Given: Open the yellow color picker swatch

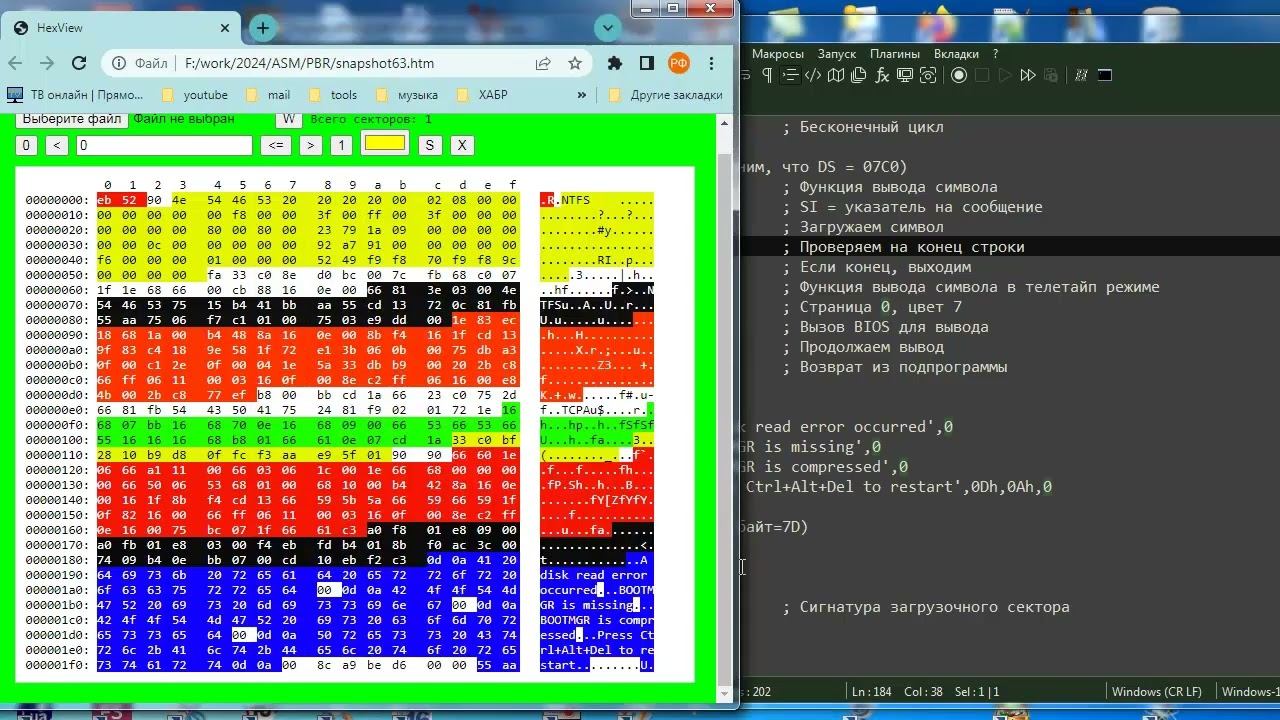Looking at the screenshot, I should coord(385,144).
